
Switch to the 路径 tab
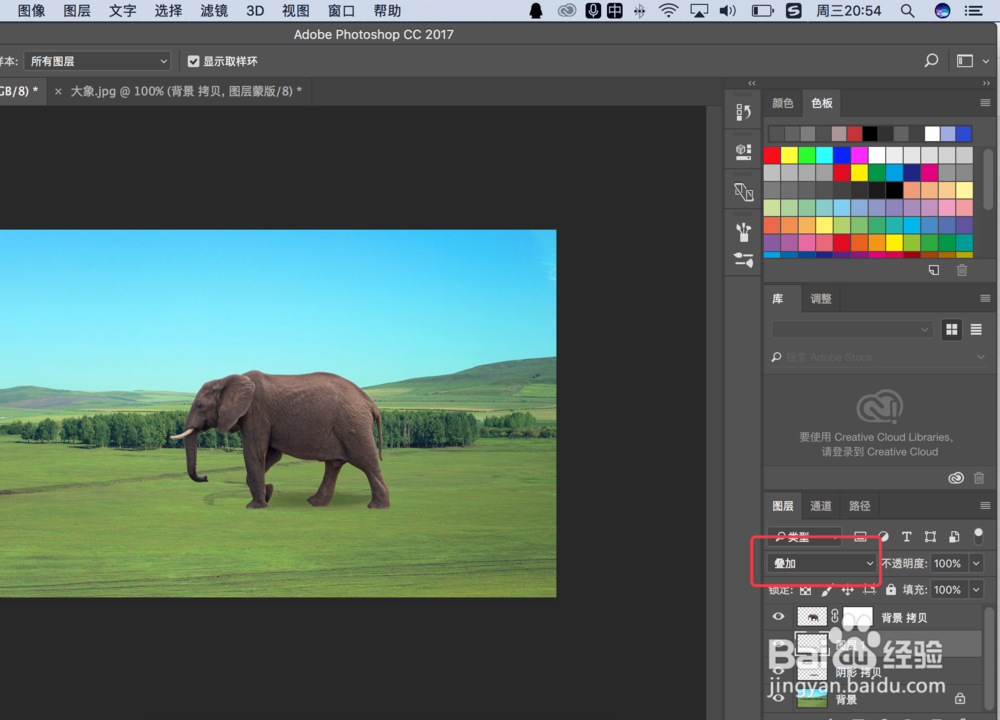click(859, 506)
